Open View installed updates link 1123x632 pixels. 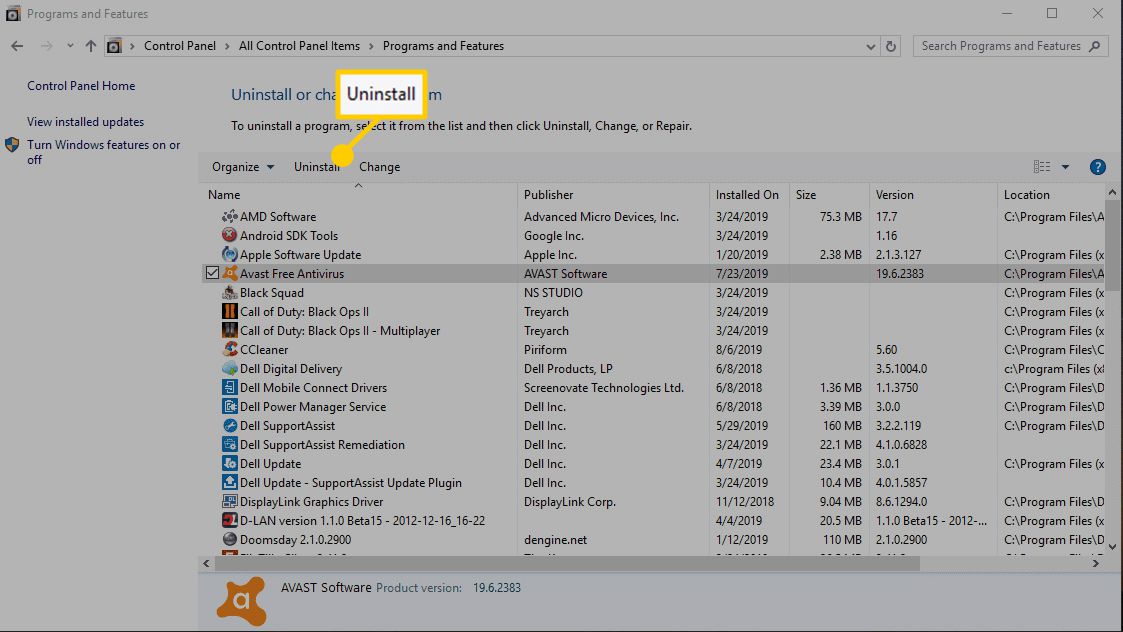86,122
